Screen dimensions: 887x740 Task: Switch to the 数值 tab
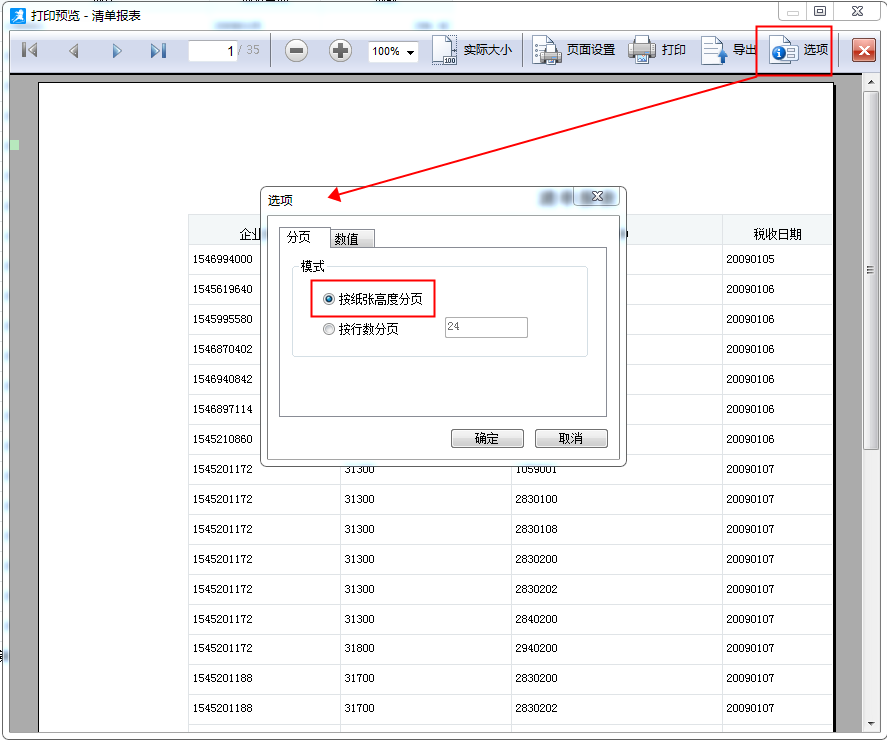353,239
